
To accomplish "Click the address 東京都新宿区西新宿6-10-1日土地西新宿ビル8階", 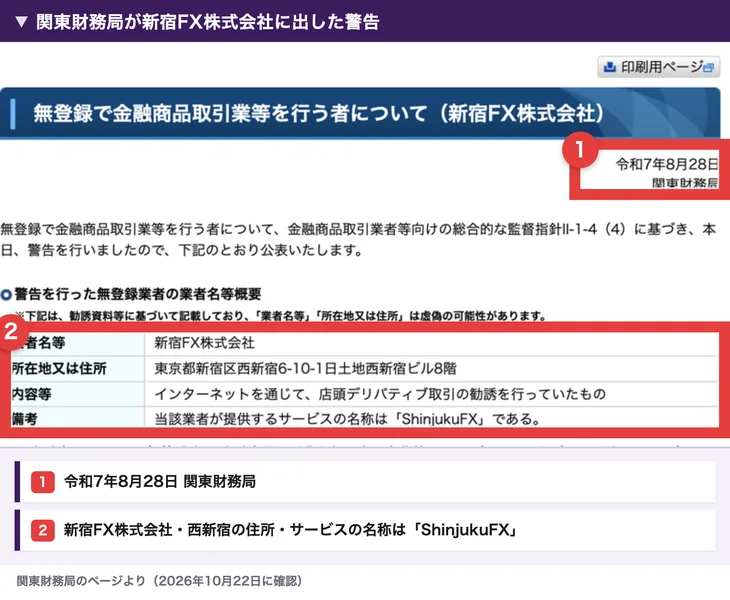I will (432, 369).
